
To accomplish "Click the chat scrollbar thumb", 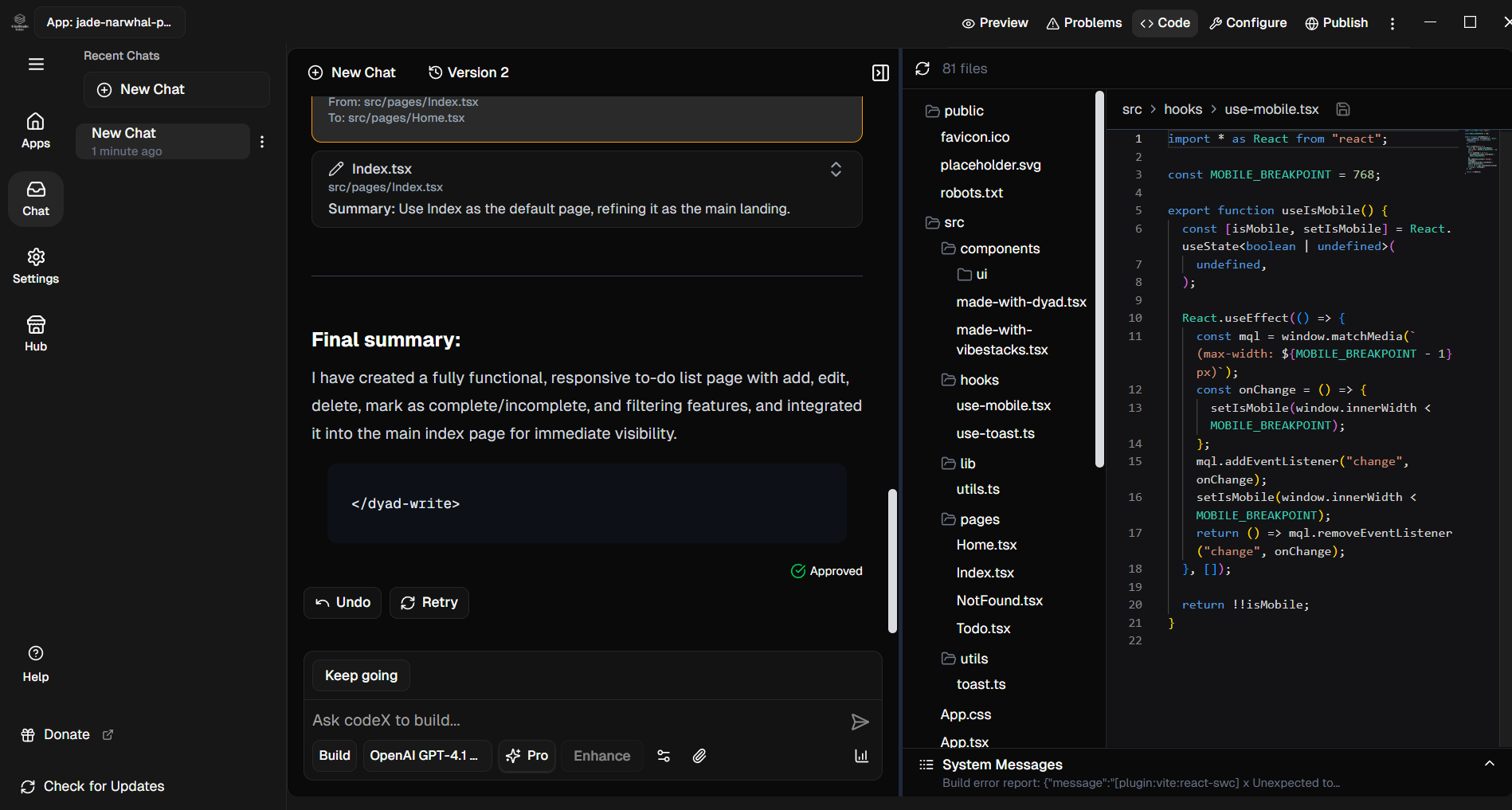I will 892,562.
